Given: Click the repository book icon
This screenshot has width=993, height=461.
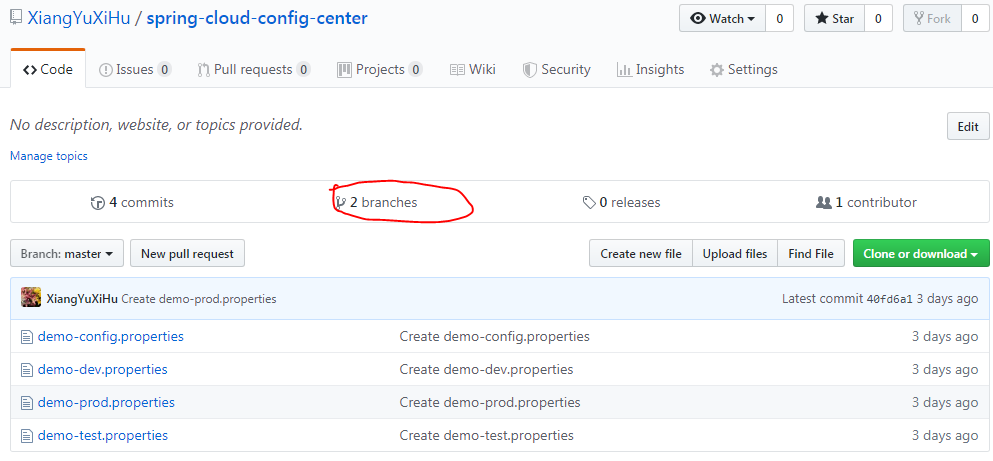Looking at the screenshot, I should tap(14, 19).
